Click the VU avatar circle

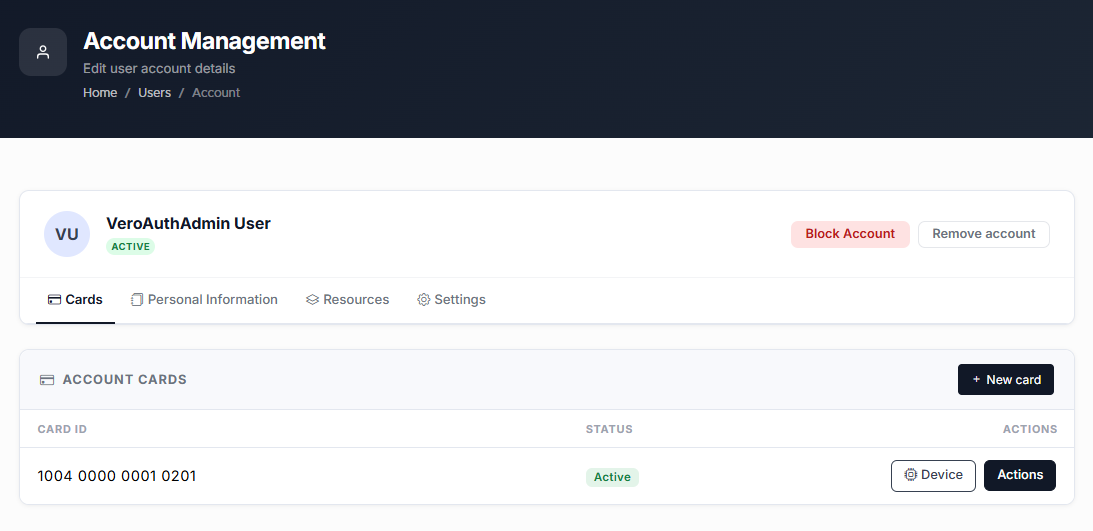click(x=67, y=234)
